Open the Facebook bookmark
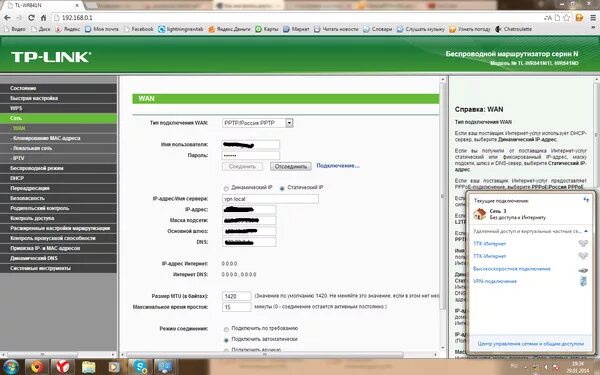This screenshot has height=375, width=600. tap(139, 29)
